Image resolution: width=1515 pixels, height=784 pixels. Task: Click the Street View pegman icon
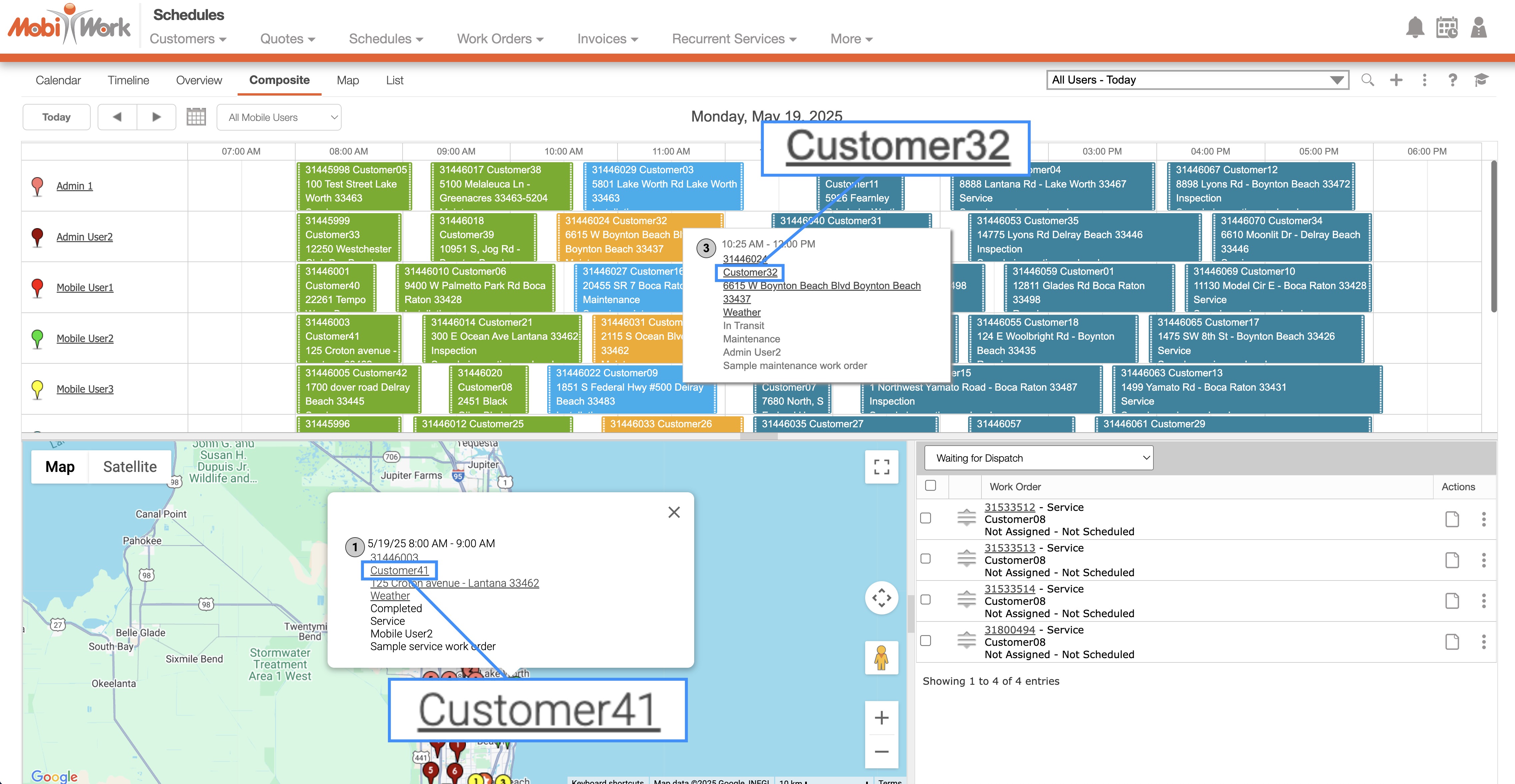click(881, 658)
